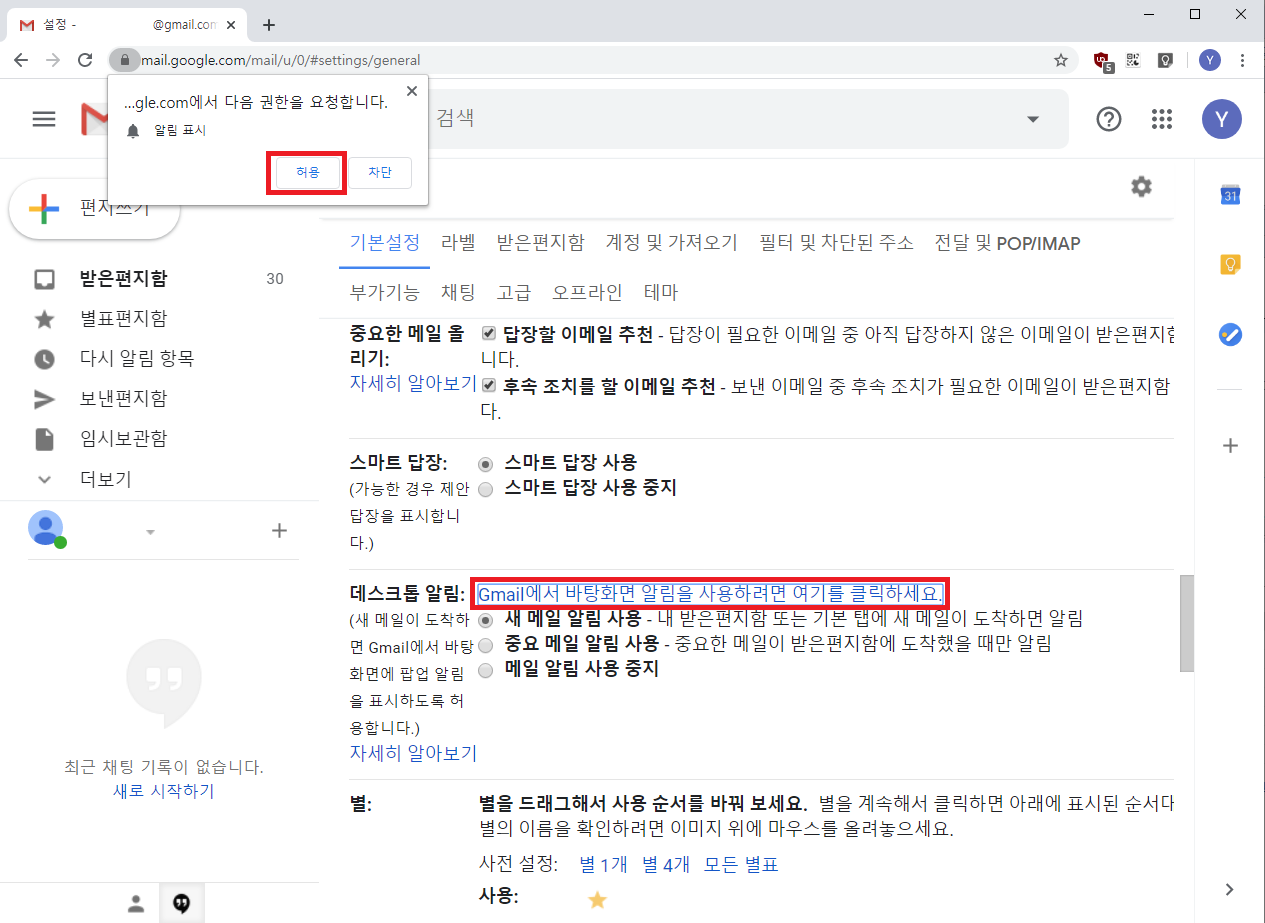Open a new browser tab
1265x923 pixels.
pos(268,25)
